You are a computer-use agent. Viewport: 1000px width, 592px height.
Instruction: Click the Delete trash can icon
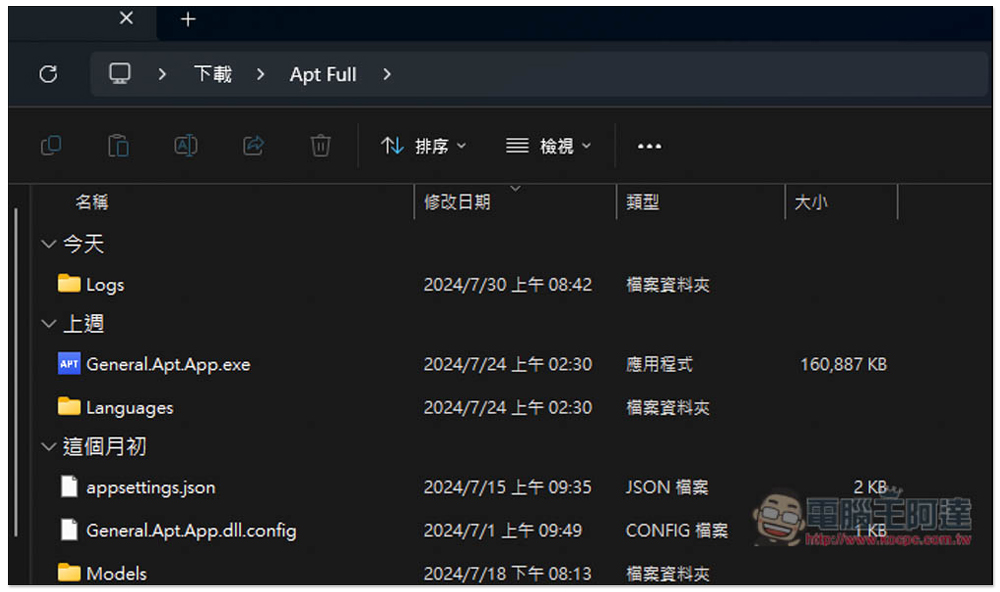(x=321, y=145)
